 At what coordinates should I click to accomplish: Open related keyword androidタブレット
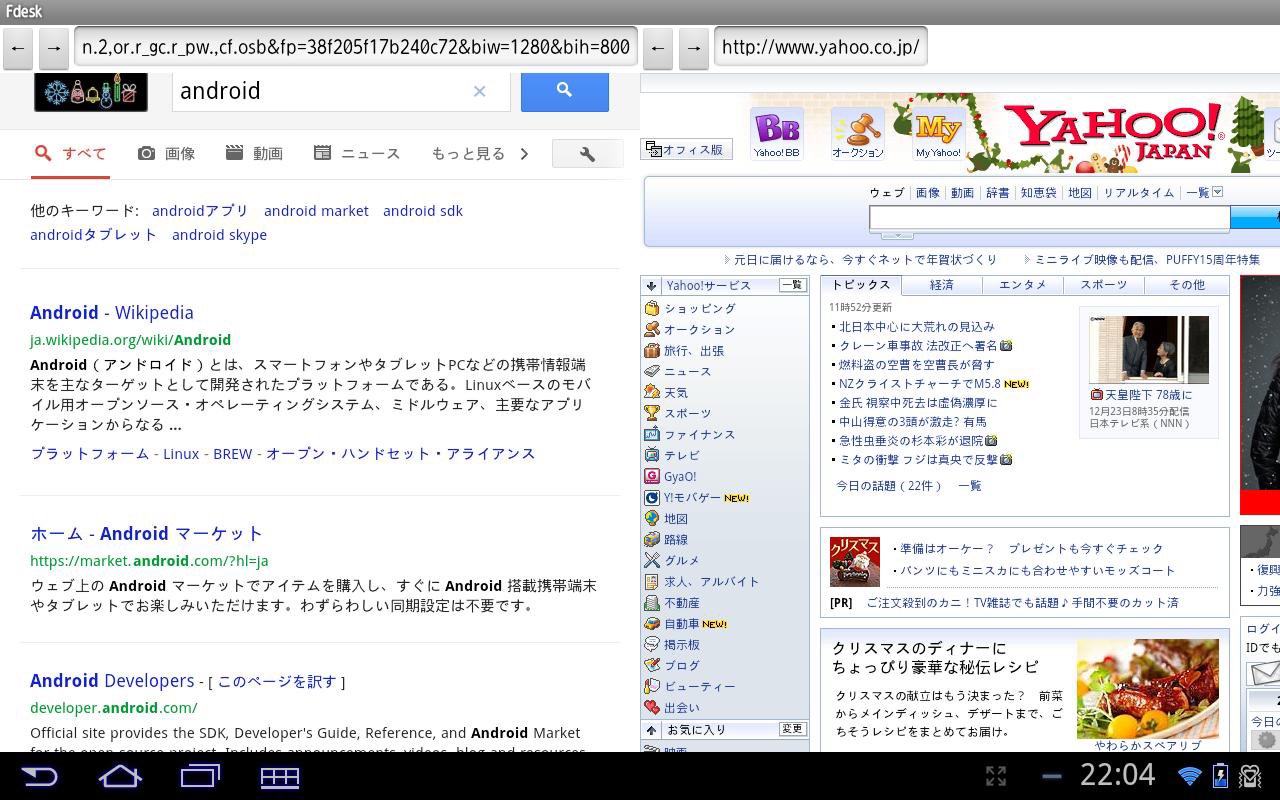(x=93, y=235)
